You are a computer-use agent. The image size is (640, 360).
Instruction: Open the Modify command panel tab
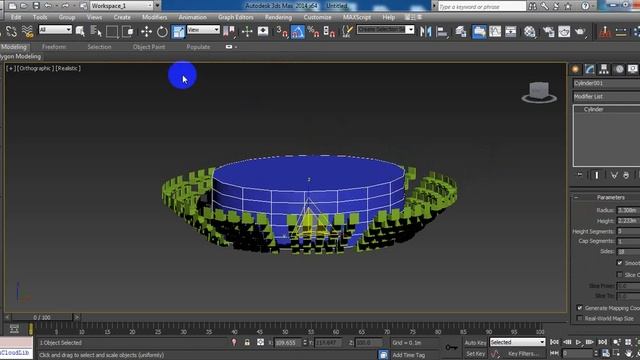(x=589, y=69)
